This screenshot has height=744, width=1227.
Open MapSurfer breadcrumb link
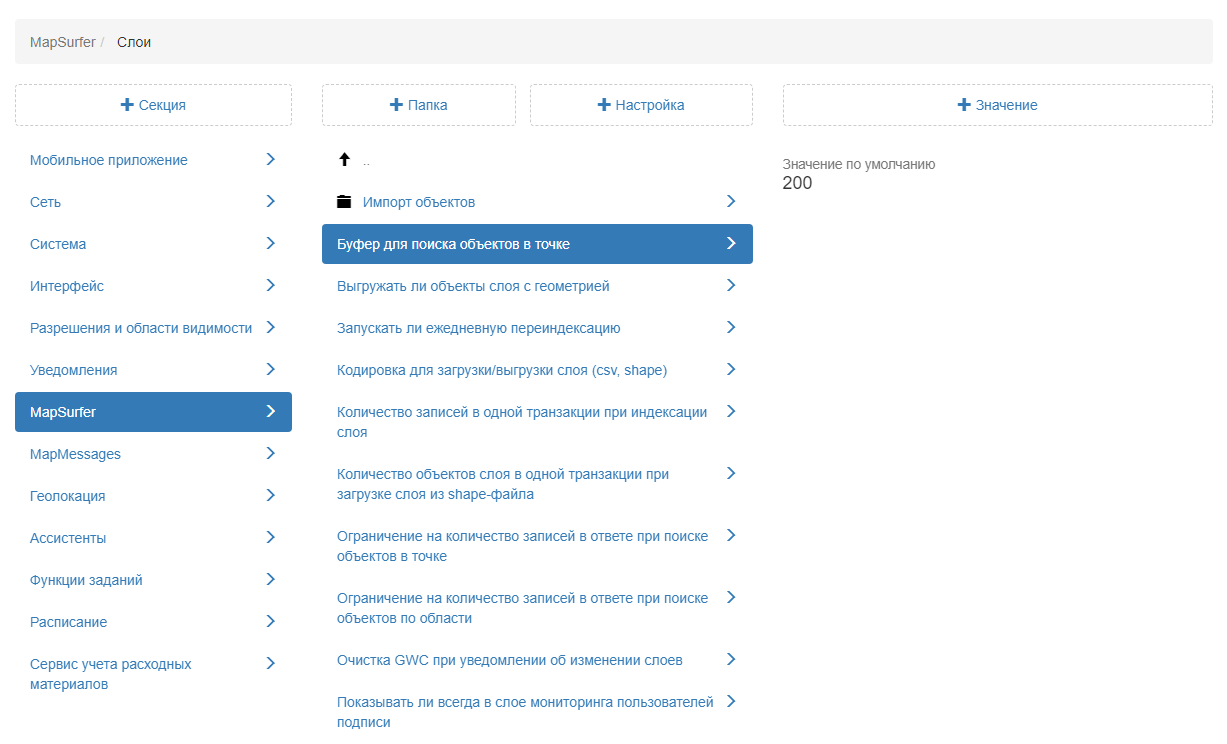(x=63, y=42)
